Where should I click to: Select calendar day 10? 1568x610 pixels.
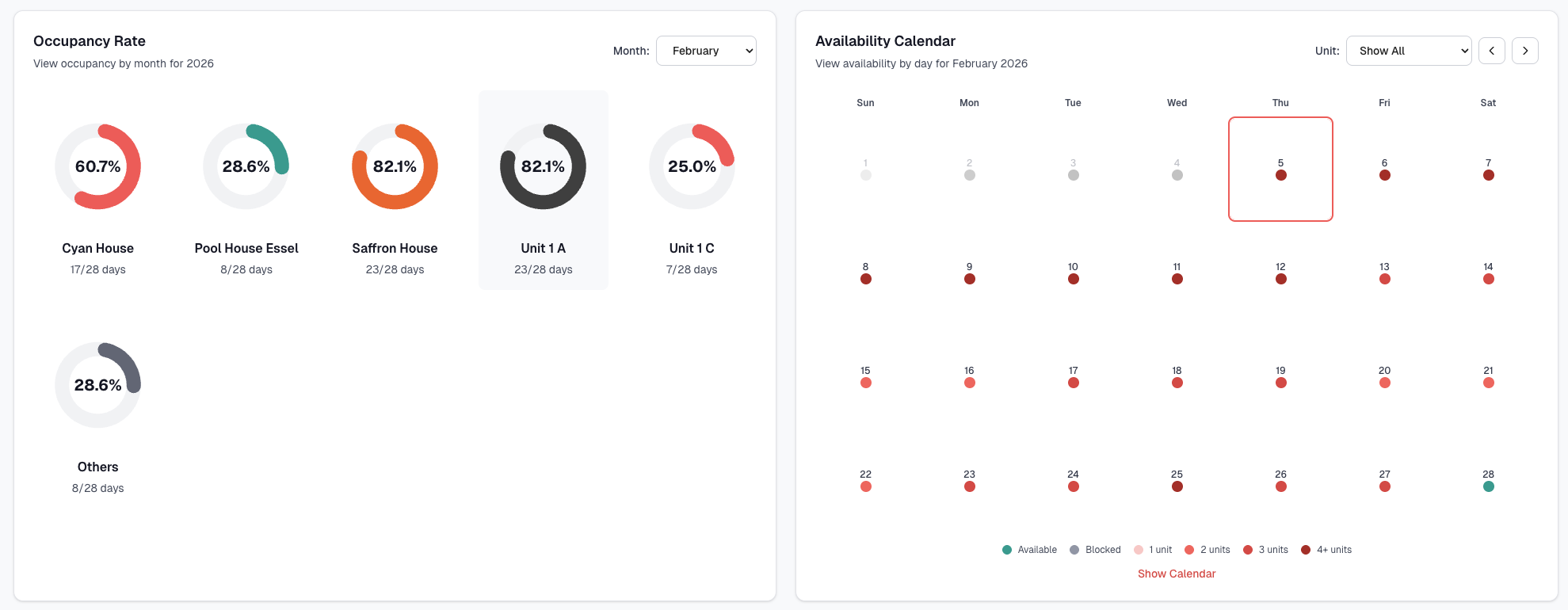point(1073,273)
